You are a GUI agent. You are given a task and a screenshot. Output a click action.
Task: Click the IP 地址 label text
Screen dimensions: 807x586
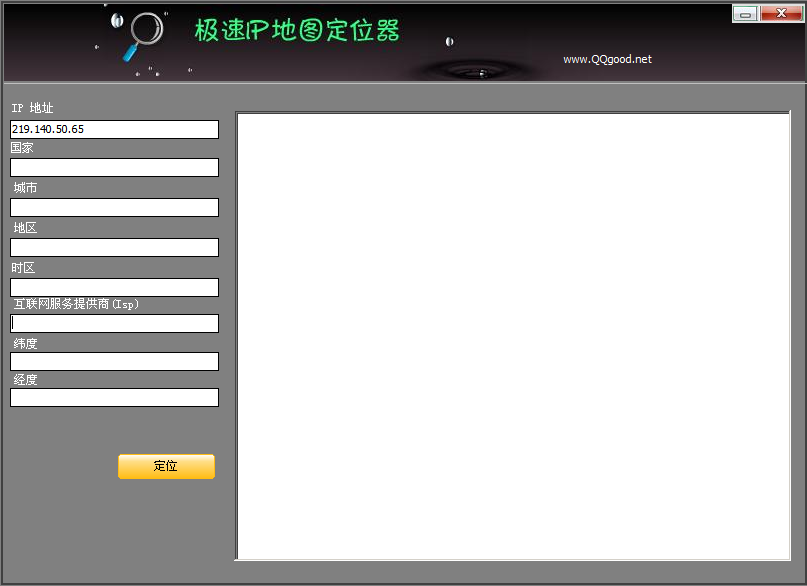click(x=32, y=108)
